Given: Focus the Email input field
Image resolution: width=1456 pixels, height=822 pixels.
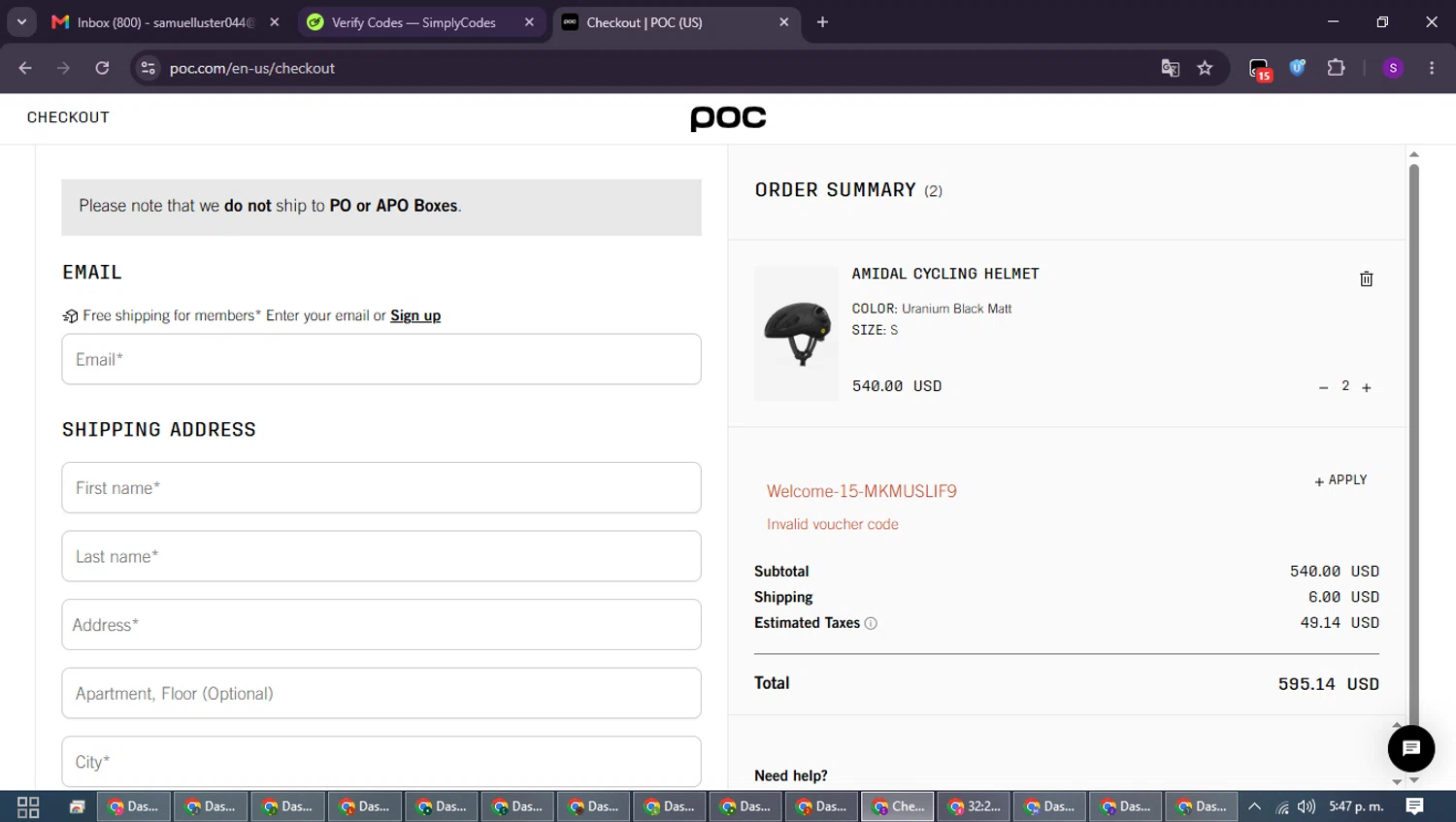Looking at the screenshot, I should 381,359.
